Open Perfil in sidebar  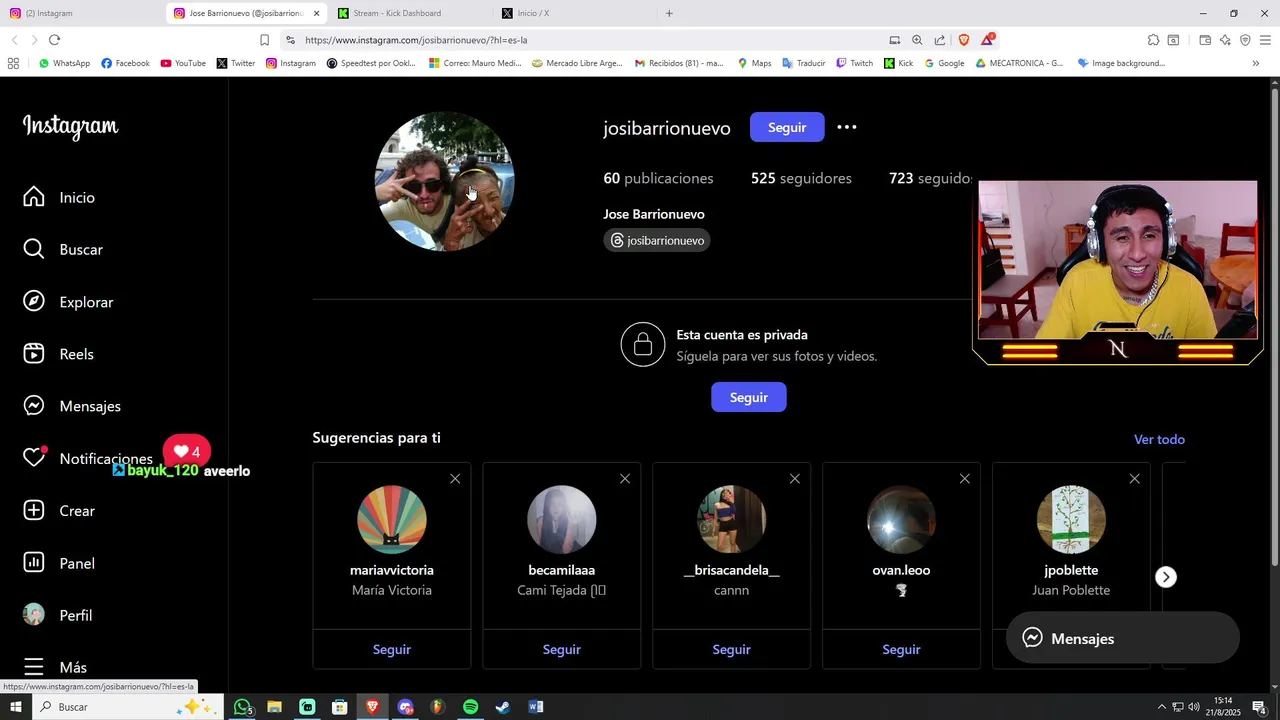(x=58, y=615)
